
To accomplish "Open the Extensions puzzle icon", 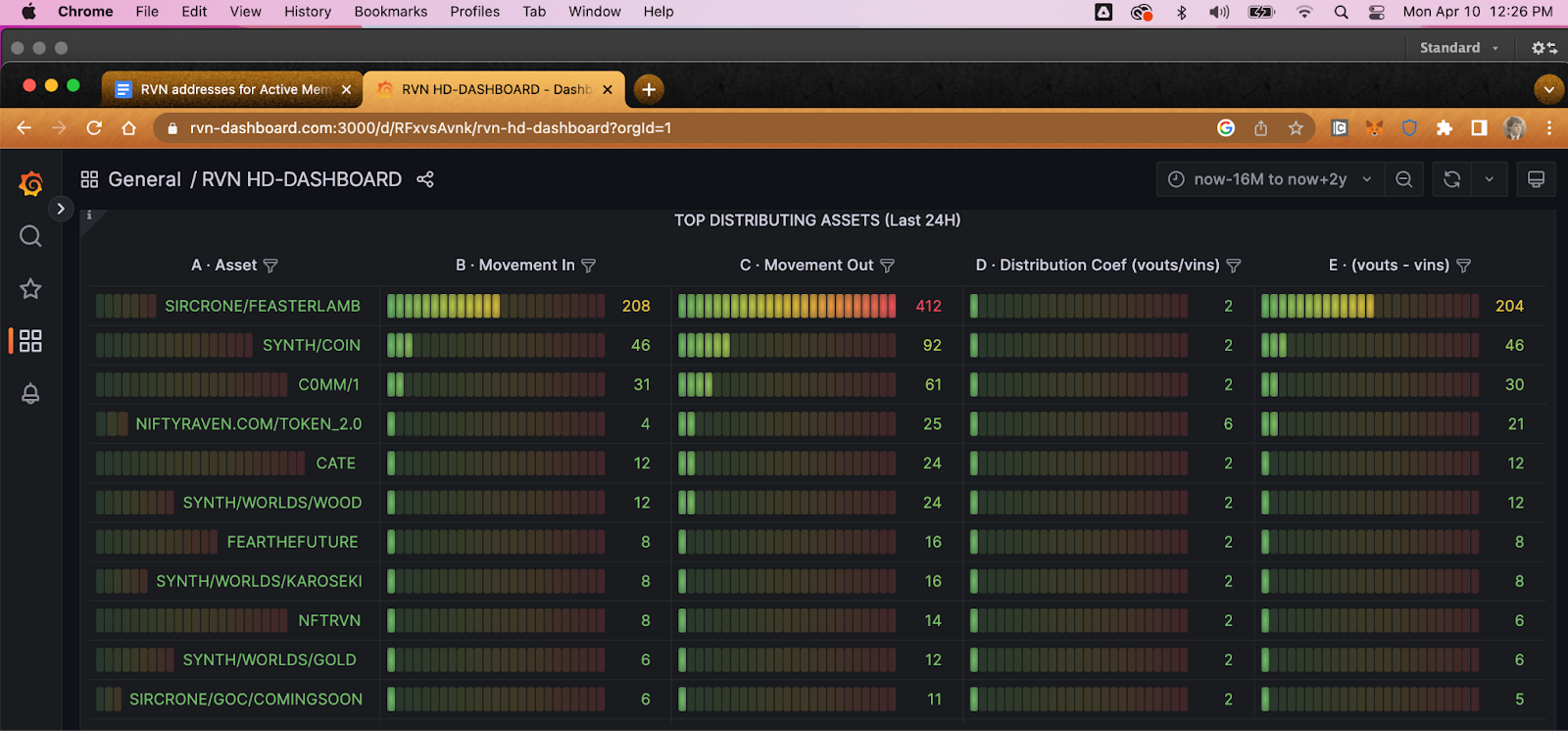I will tap(1444, 128).
